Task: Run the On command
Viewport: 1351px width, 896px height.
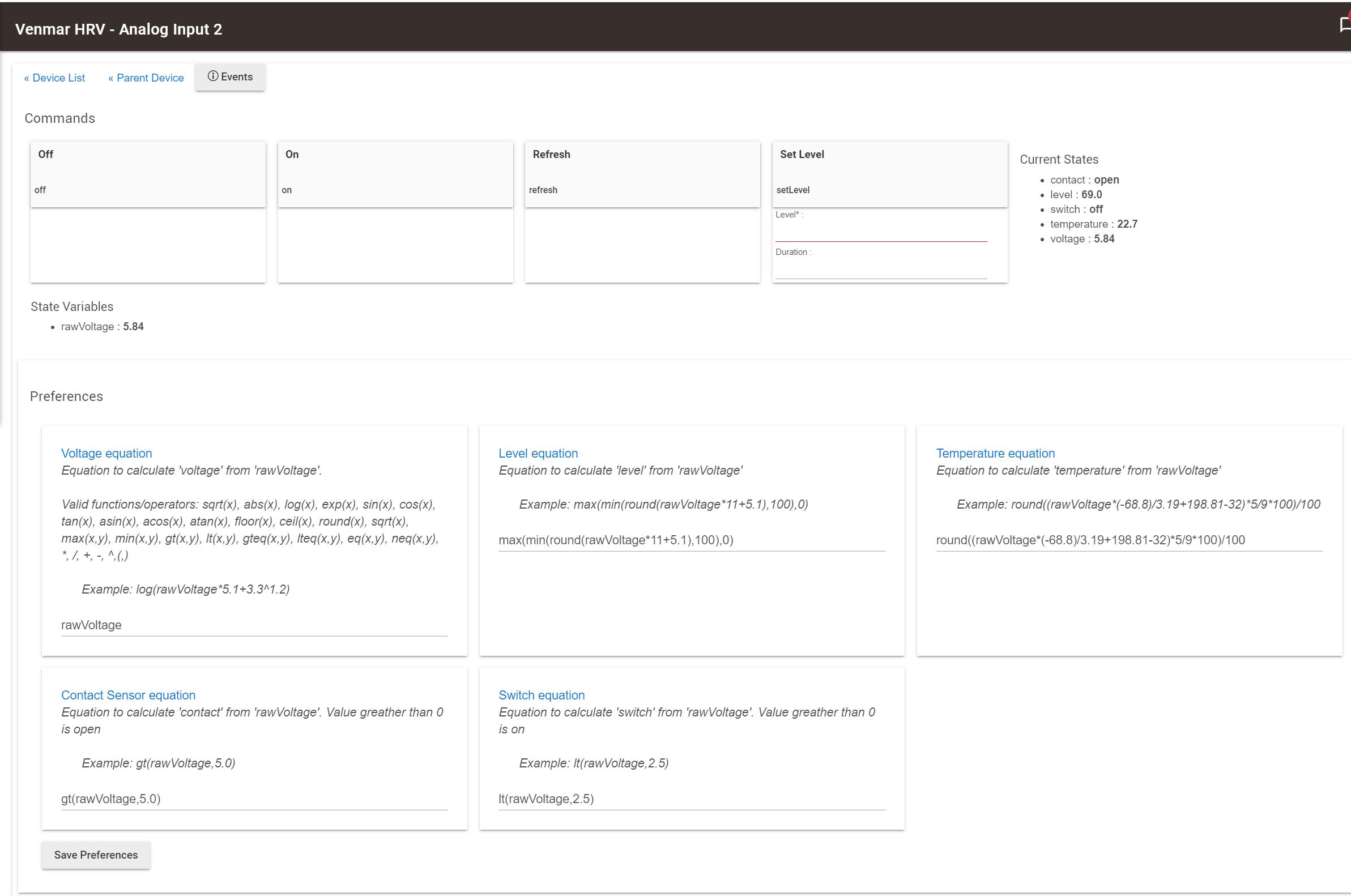Action: [x=395, y=174]
